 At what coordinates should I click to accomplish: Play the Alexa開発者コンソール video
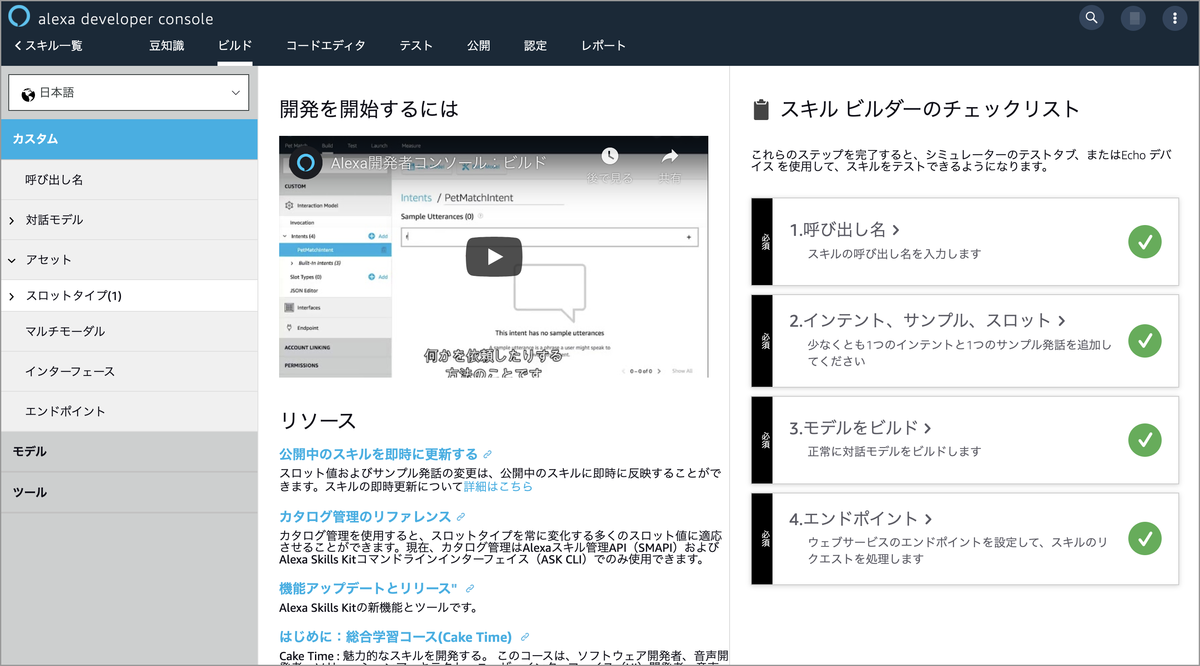(x=494, y=257)
